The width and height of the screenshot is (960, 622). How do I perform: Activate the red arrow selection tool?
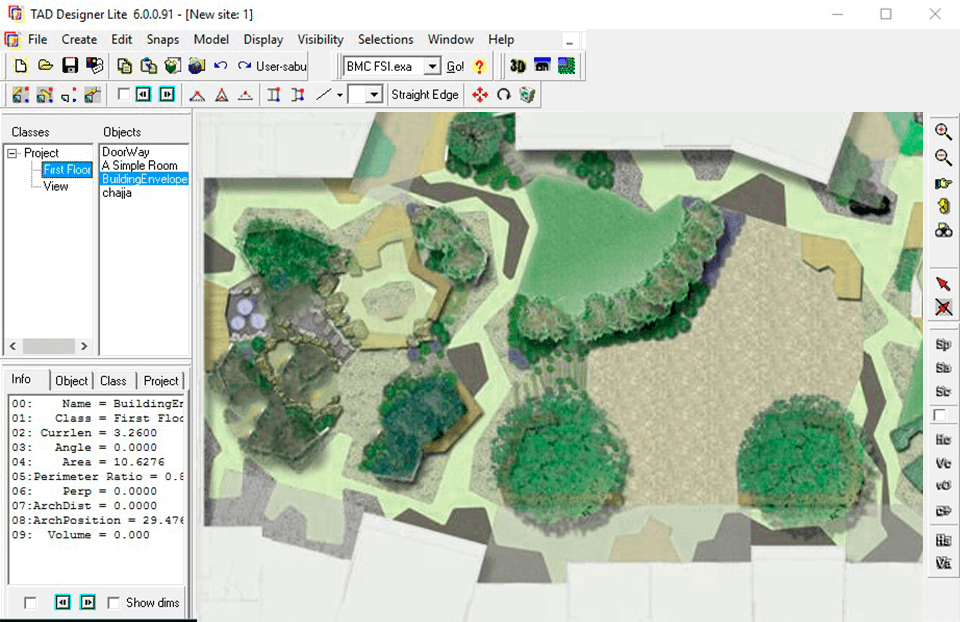941,283
